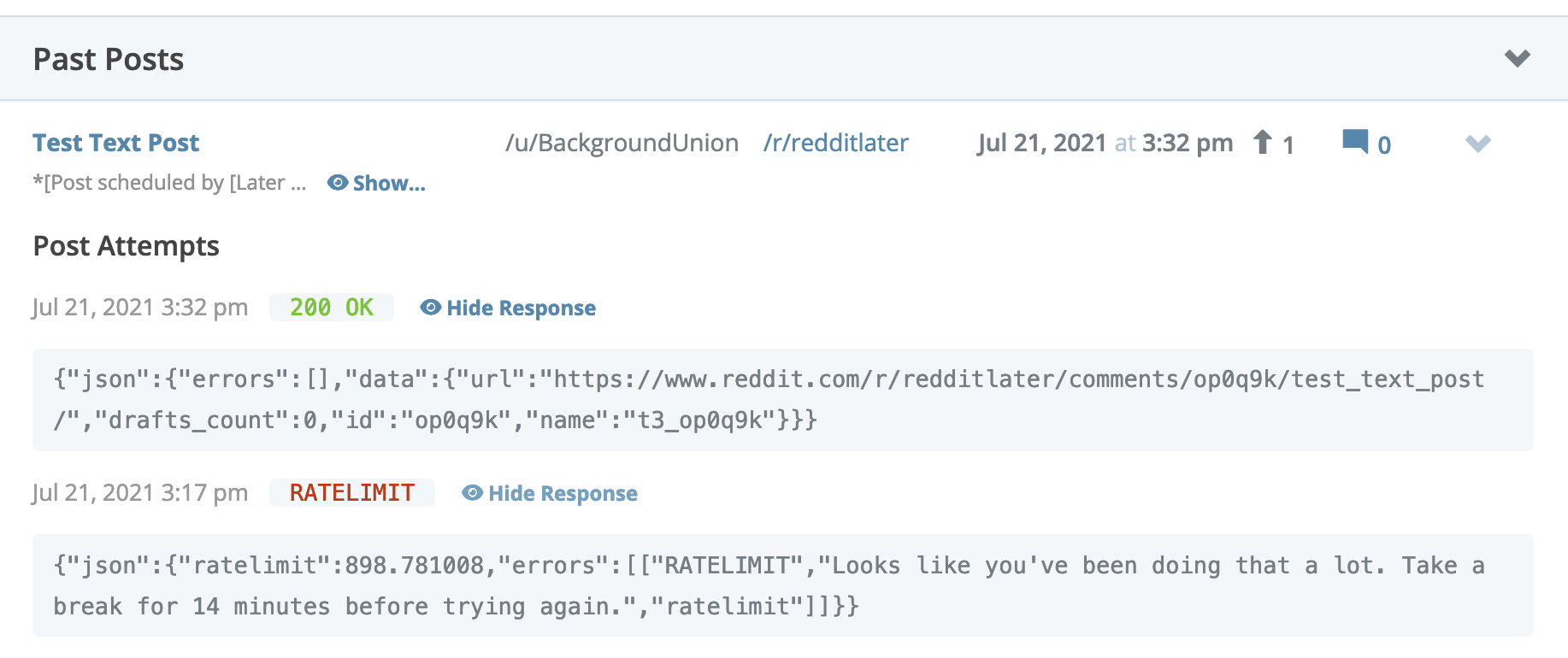Click the eye icon of the RATELIMIT attempt
Viewport: 1568px width, 658px height.
click(x=473, y=493)
